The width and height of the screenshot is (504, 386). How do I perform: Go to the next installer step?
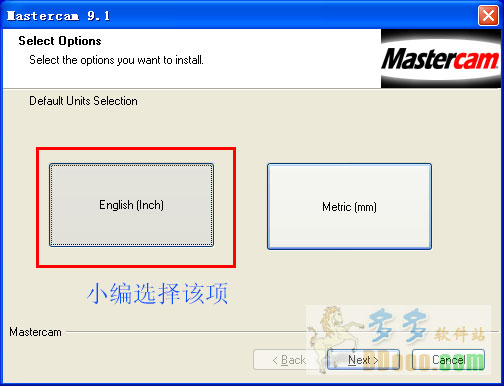coord(363,360)
